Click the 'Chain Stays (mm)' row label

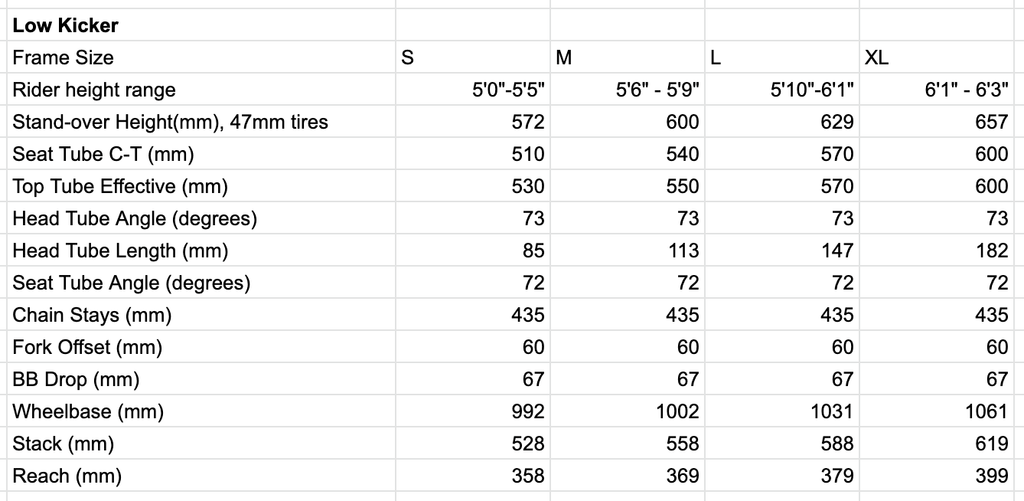click(x=92, y=315)
